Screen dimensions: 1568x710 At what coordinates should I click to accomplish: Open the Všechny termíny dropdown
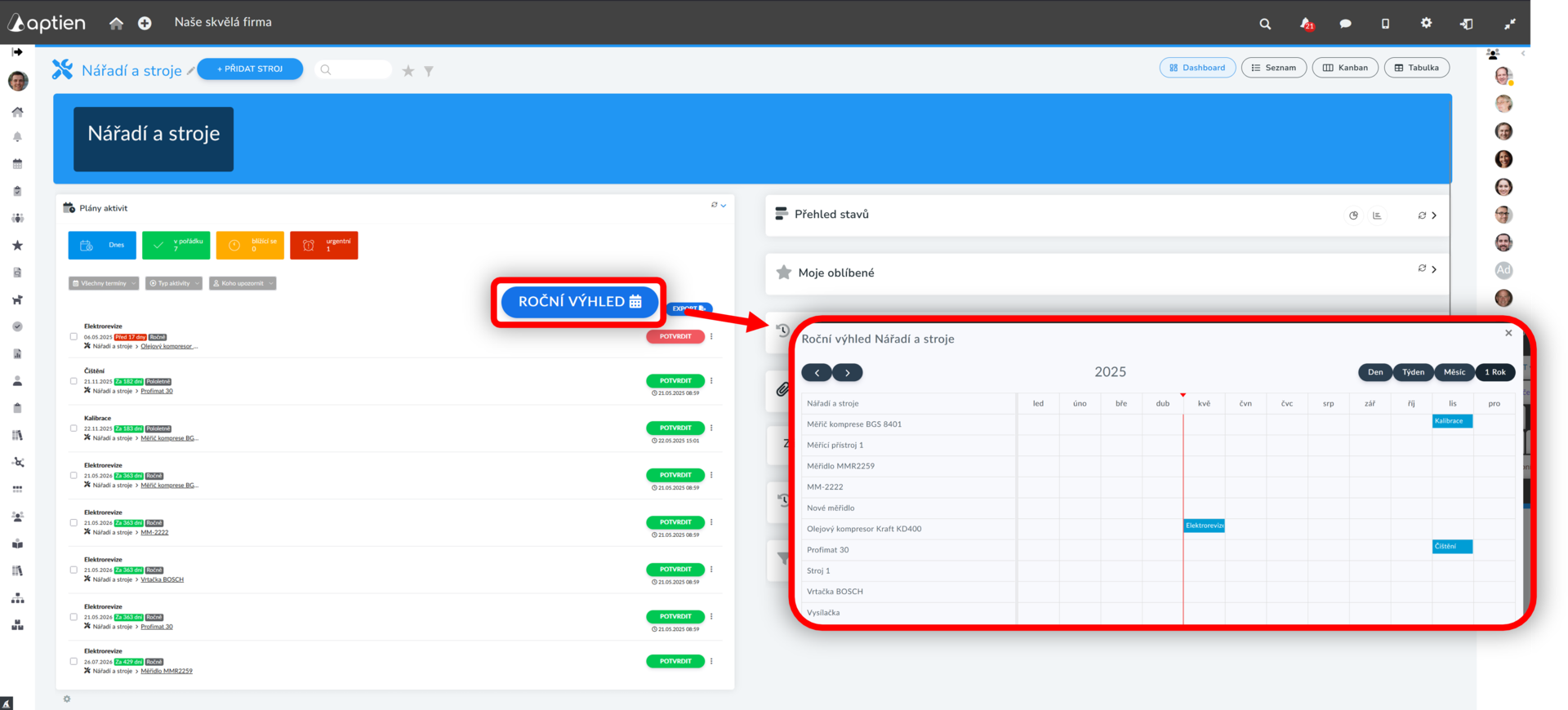(x=104, y=283)
